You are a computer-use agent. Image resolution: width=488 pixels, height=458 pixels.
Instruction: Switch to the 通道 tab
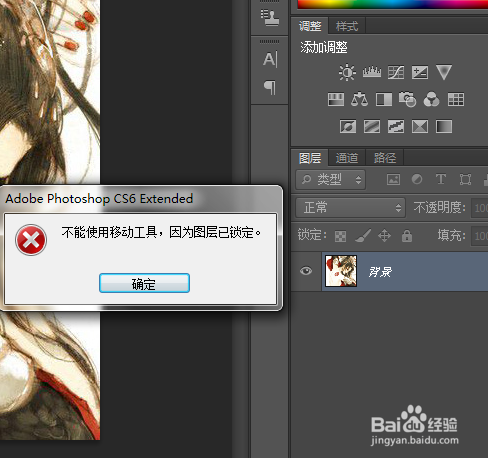coord(347,158)
